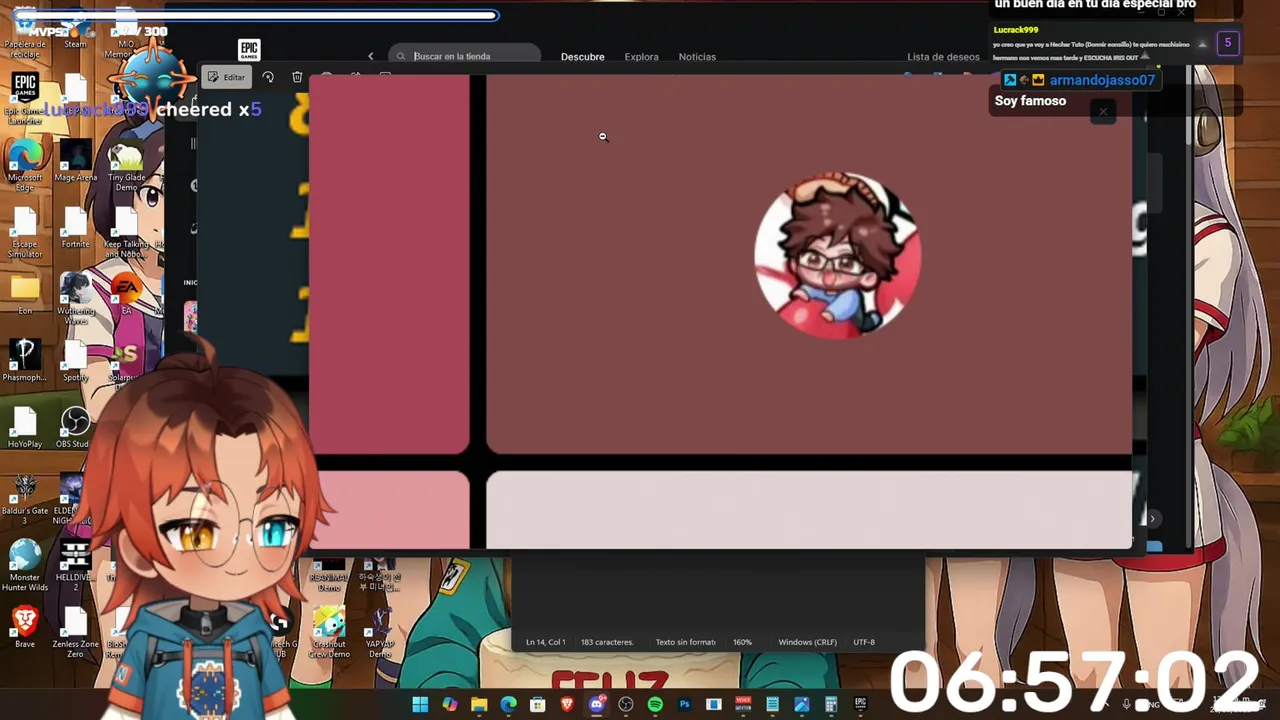Screen dimensions: 1280x720
Task: Open Photoshop from the taskbar
Action: point(684,705)
